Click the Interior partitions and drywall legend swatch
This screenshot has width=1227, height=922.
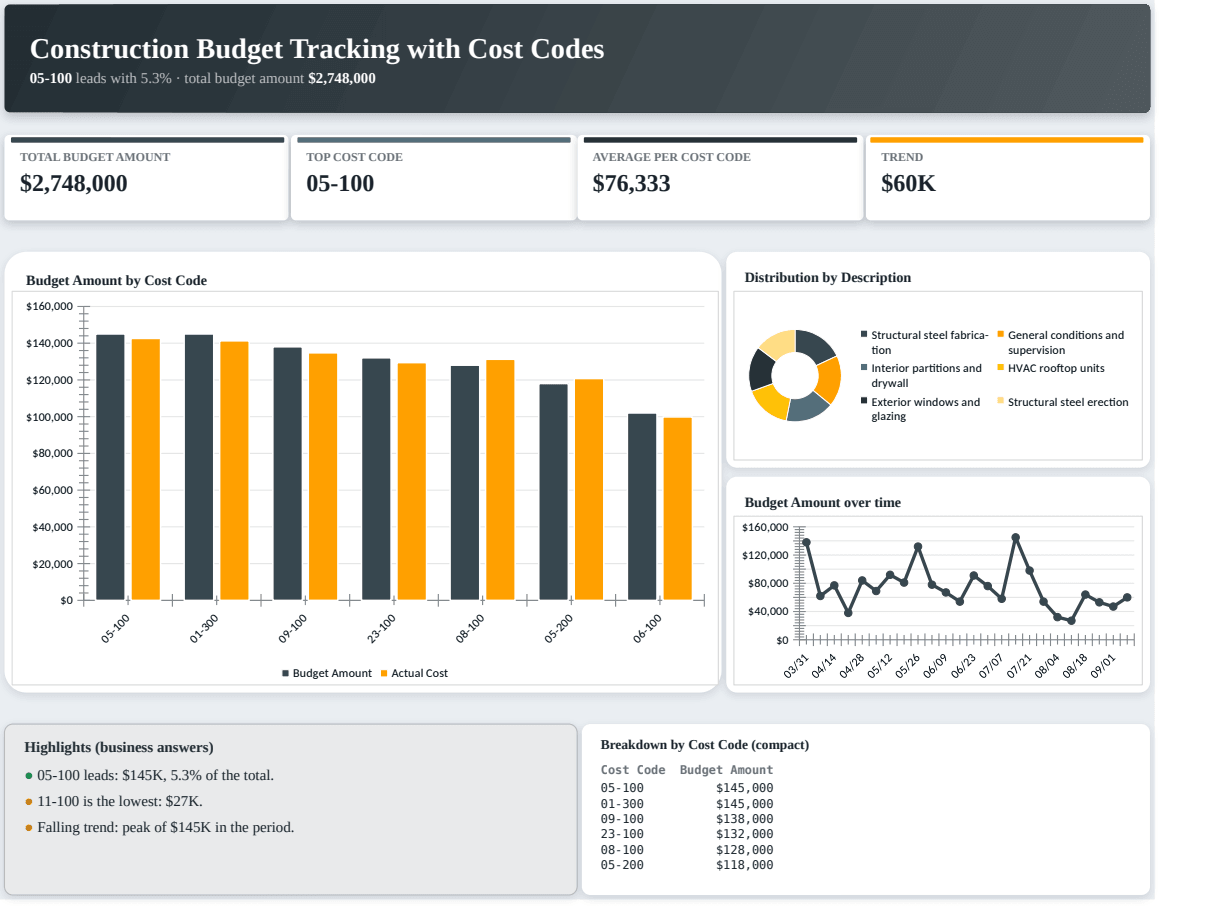[864, 368]
